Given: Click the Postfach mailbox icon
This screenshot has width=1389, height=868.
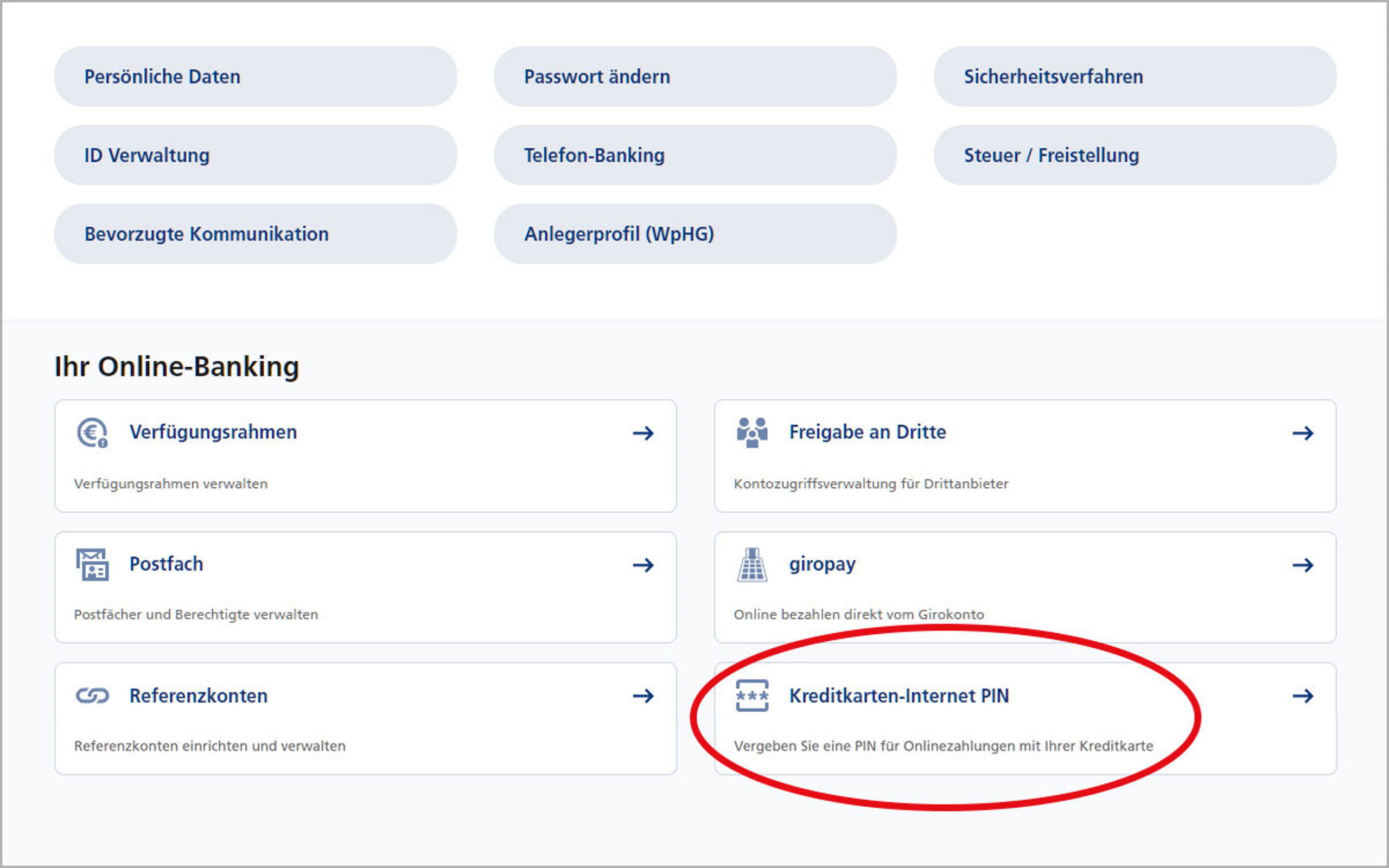Looking at the screenshot, I should coord(92,564).
